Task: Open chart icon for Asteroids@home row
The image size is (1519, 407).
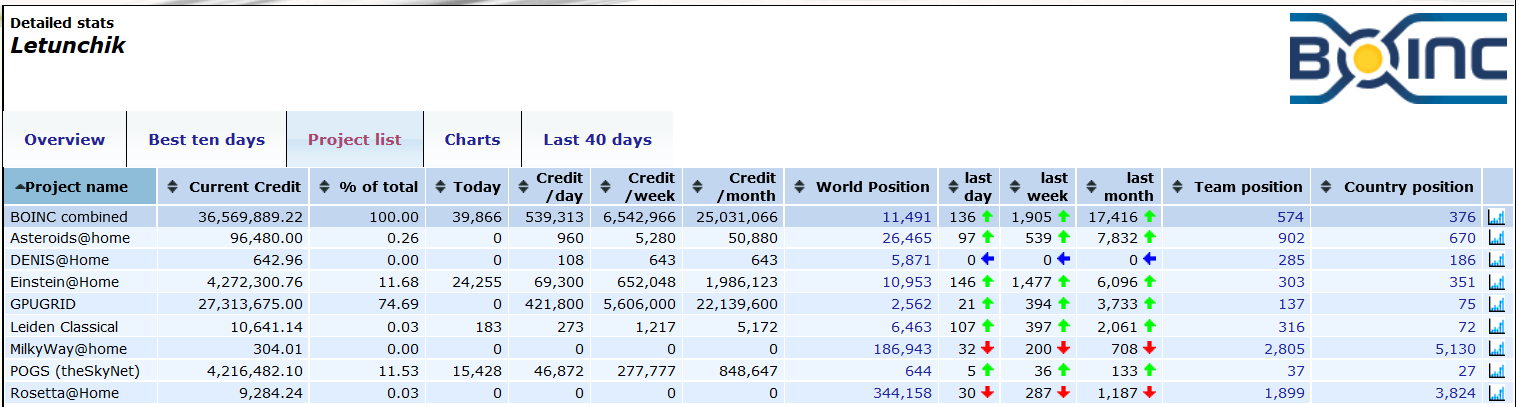Action: tap(1496, 239)
